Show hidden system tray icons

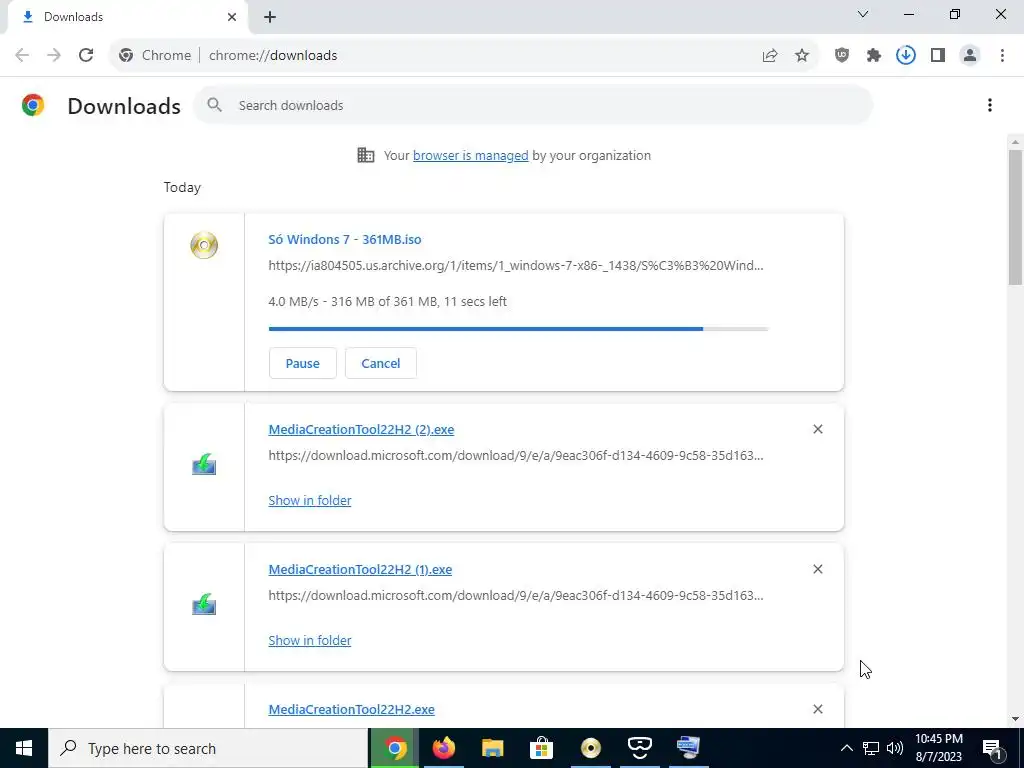coord(846,748)
